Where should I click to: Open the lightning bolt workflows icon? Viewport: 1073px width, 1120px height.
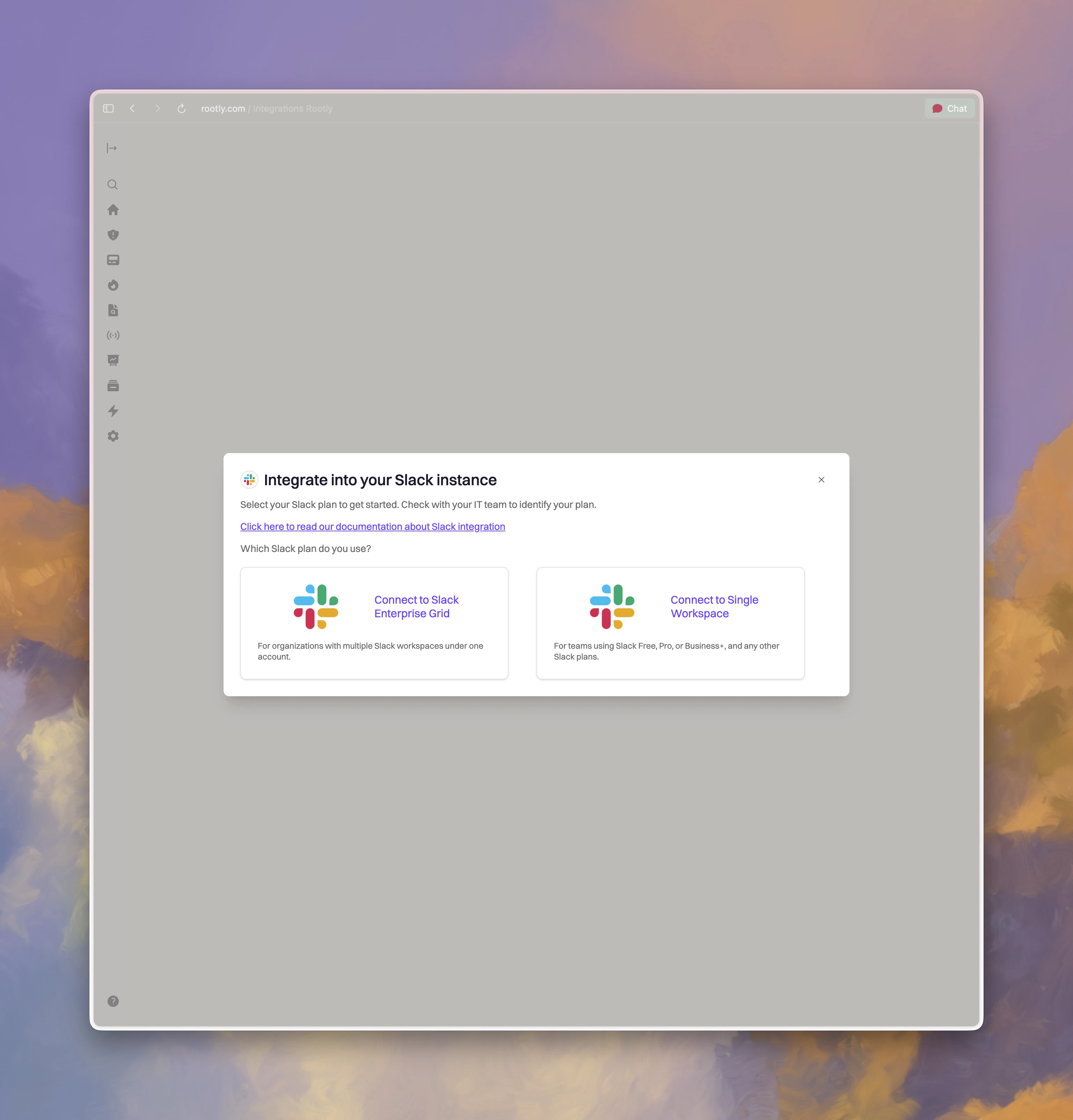coord(113,411)
